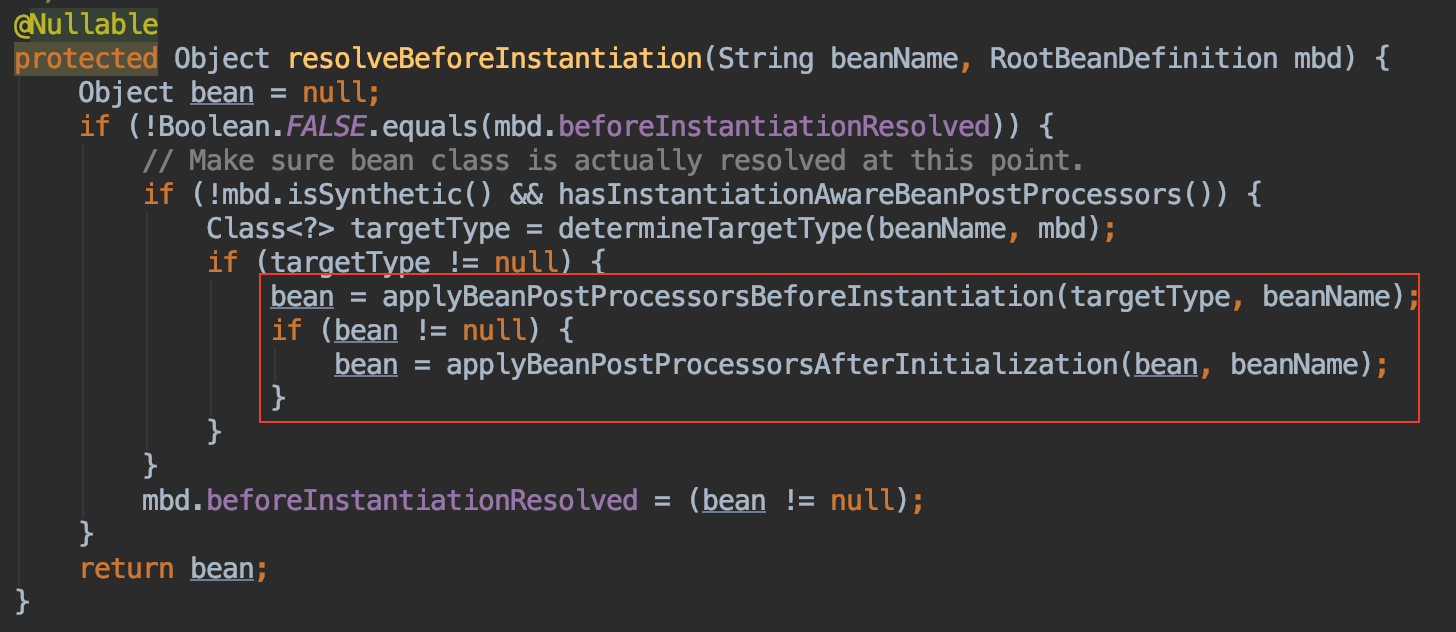Click the bean variable in return statement
Viewport: 1456px width, 632px height.
tap(222, 569)
